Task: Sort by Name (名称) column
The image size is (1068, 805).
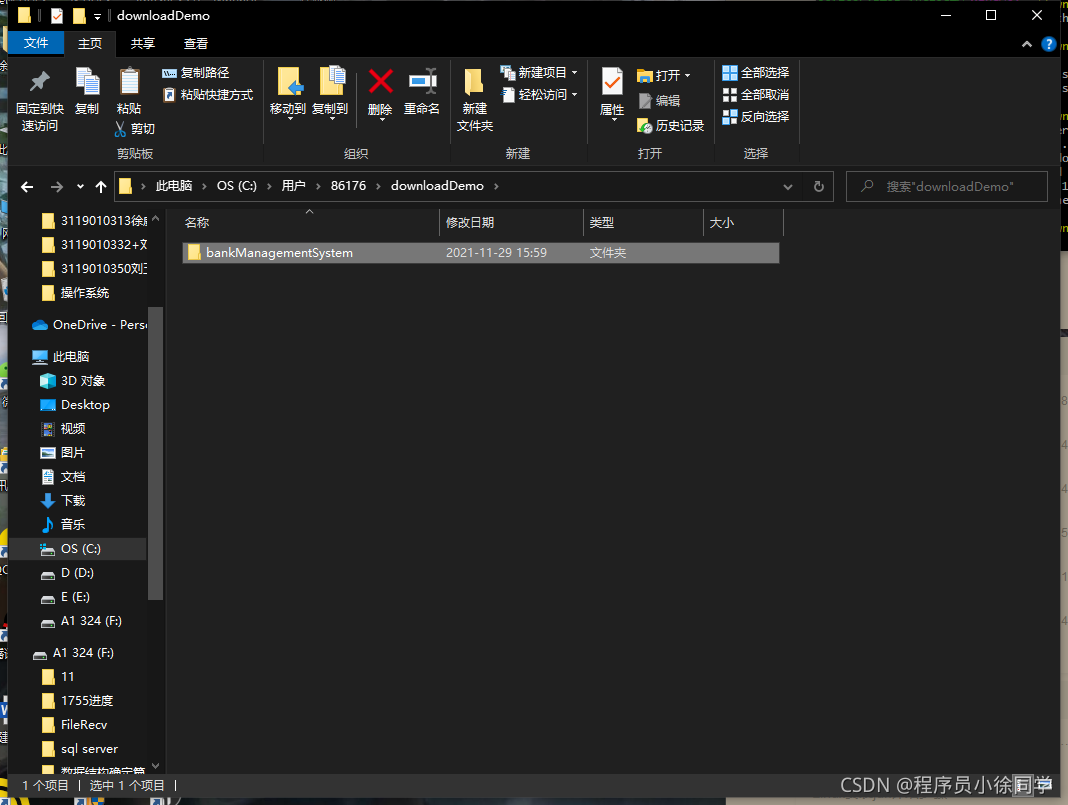Action: (310, 223)
